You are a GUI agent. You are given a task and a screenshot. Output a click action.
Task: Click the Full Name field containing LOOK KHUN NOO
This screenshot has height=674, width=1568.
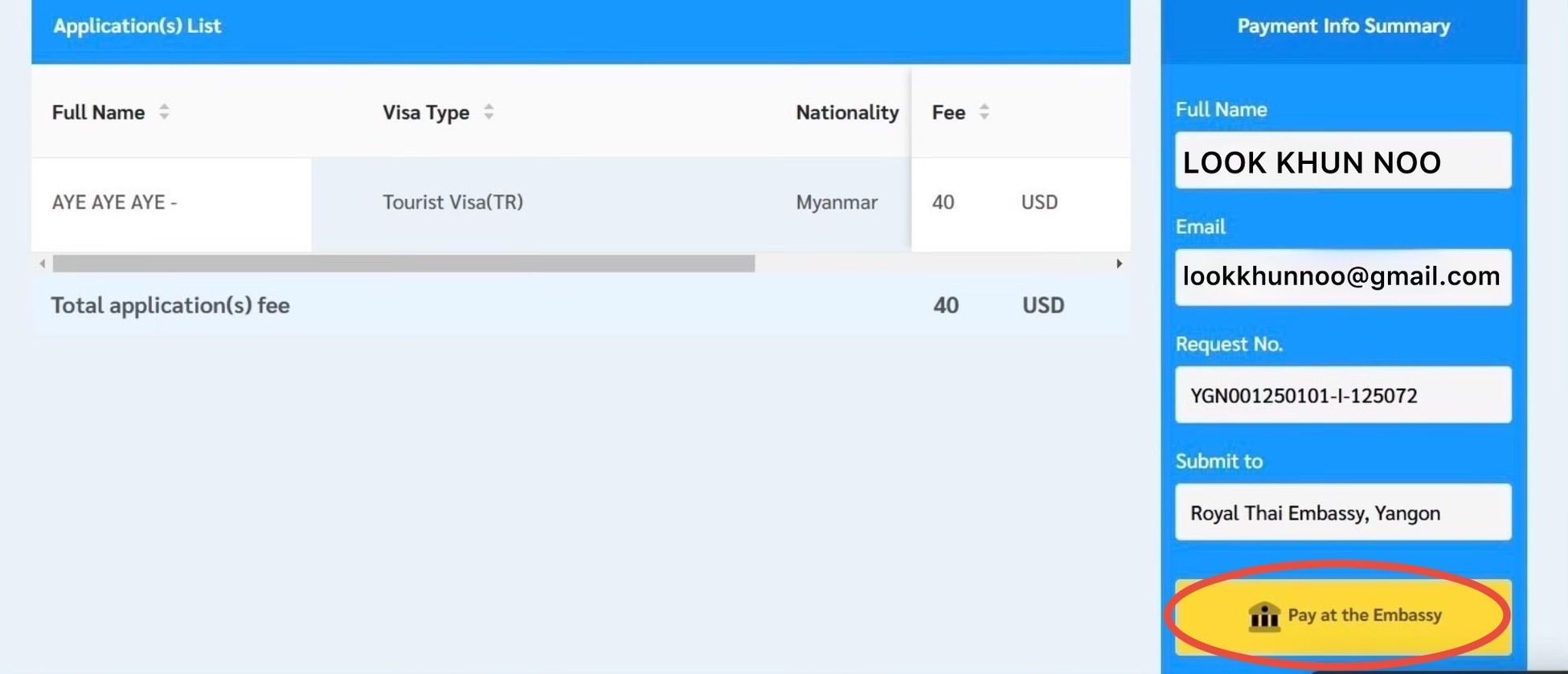pos(1342,161)
